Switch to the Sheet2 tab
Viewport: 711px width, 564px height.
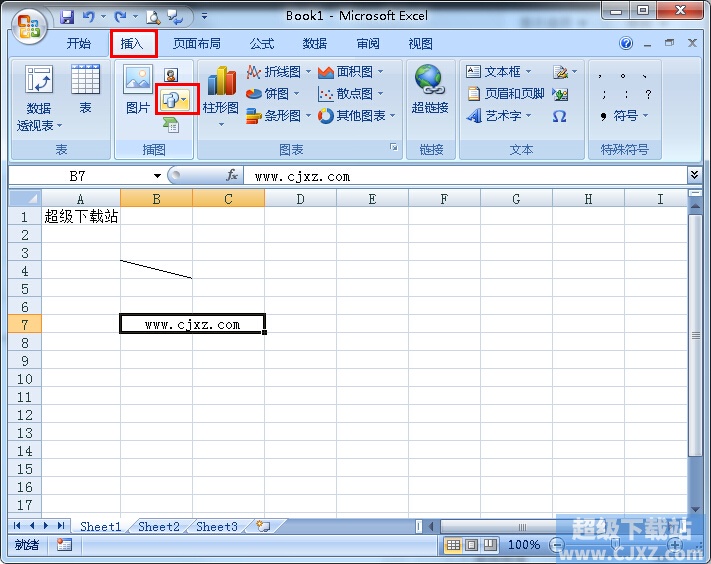(159, 526)
